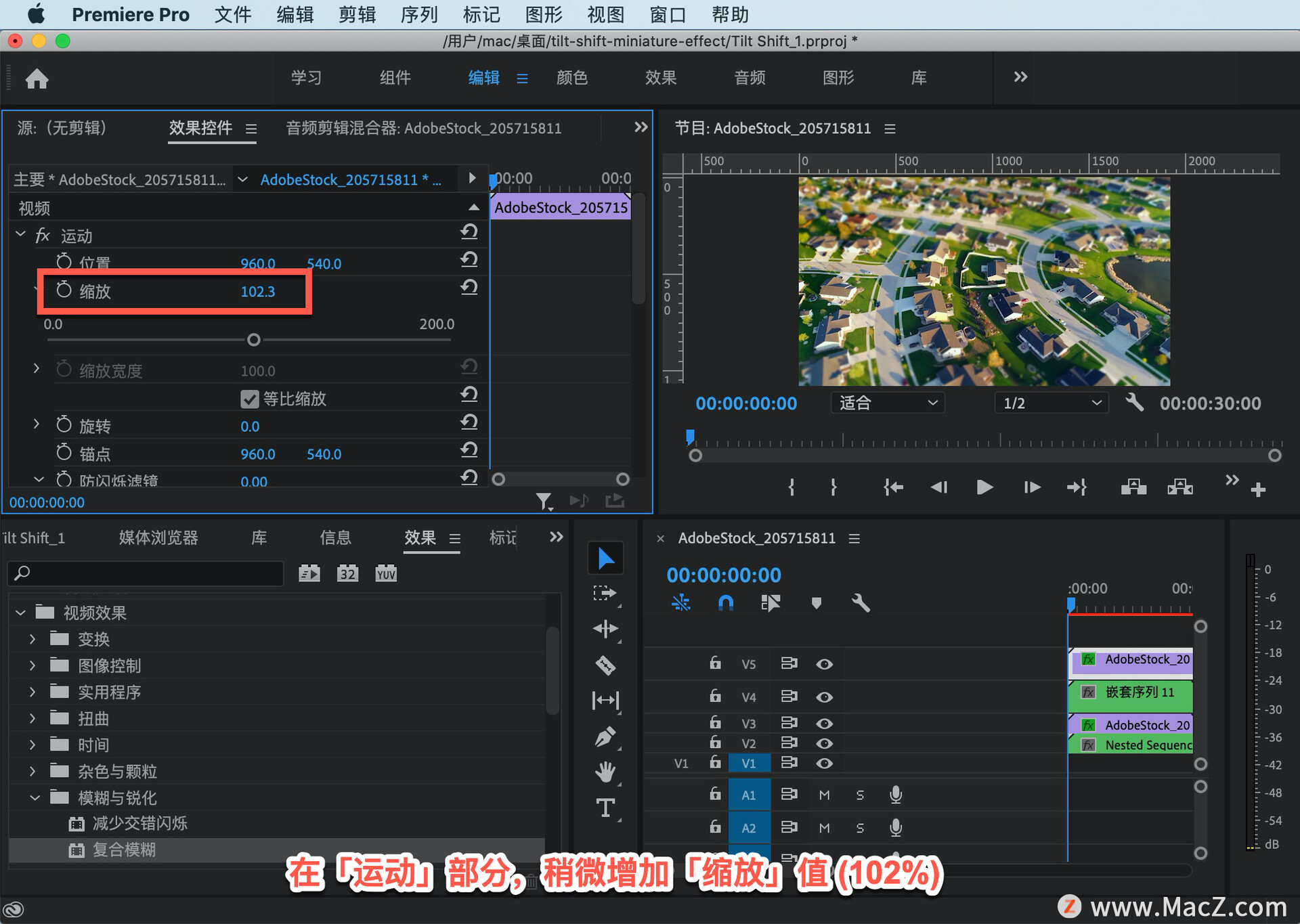Click Scale value 102.3

[x=258, y=292]
